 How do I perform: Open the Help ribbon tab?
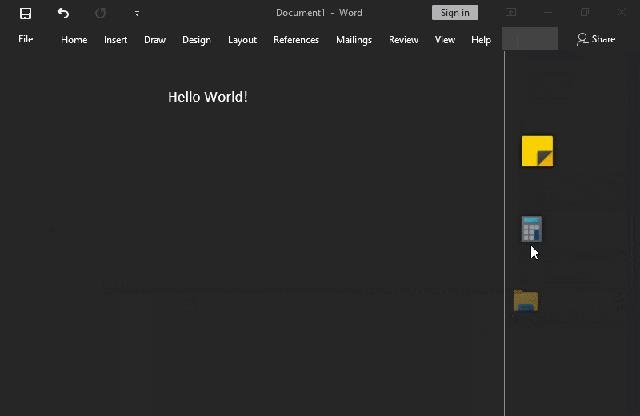[x=481, y=40]
